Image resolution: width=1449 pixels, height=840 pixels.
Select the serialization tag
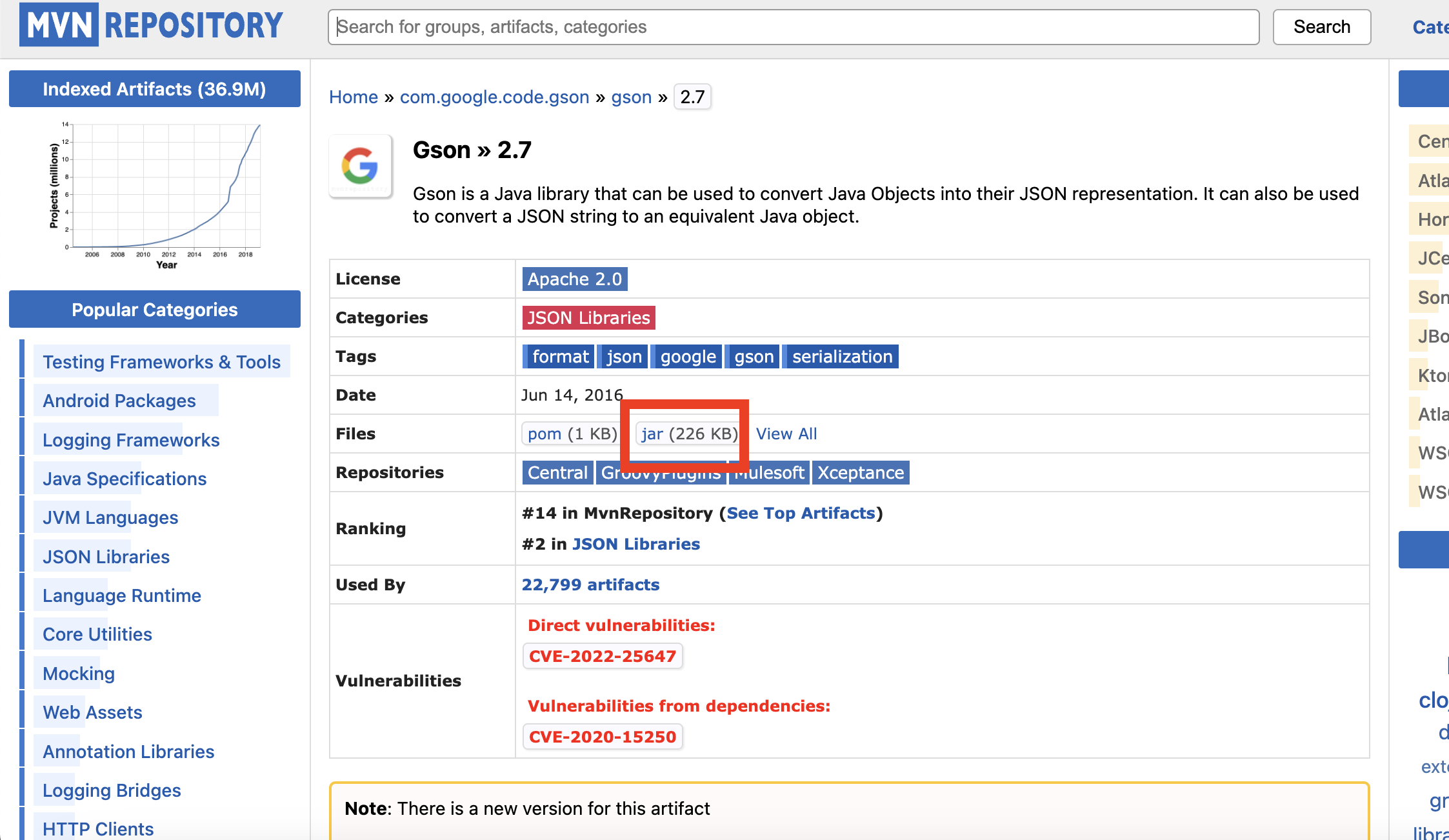(x=842, y=357)
